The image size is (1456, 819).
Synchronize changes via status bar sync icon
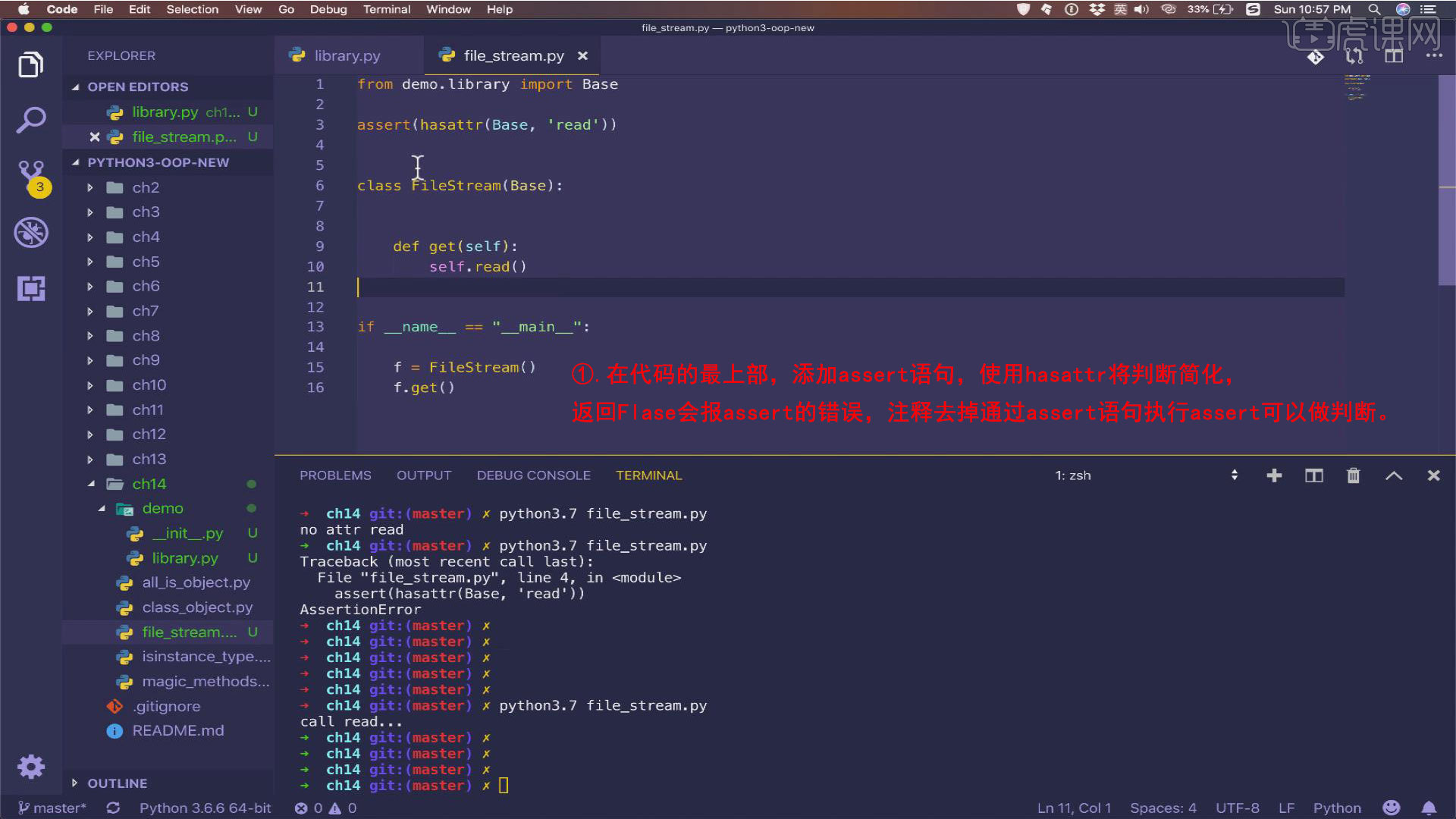coord(113,808)
